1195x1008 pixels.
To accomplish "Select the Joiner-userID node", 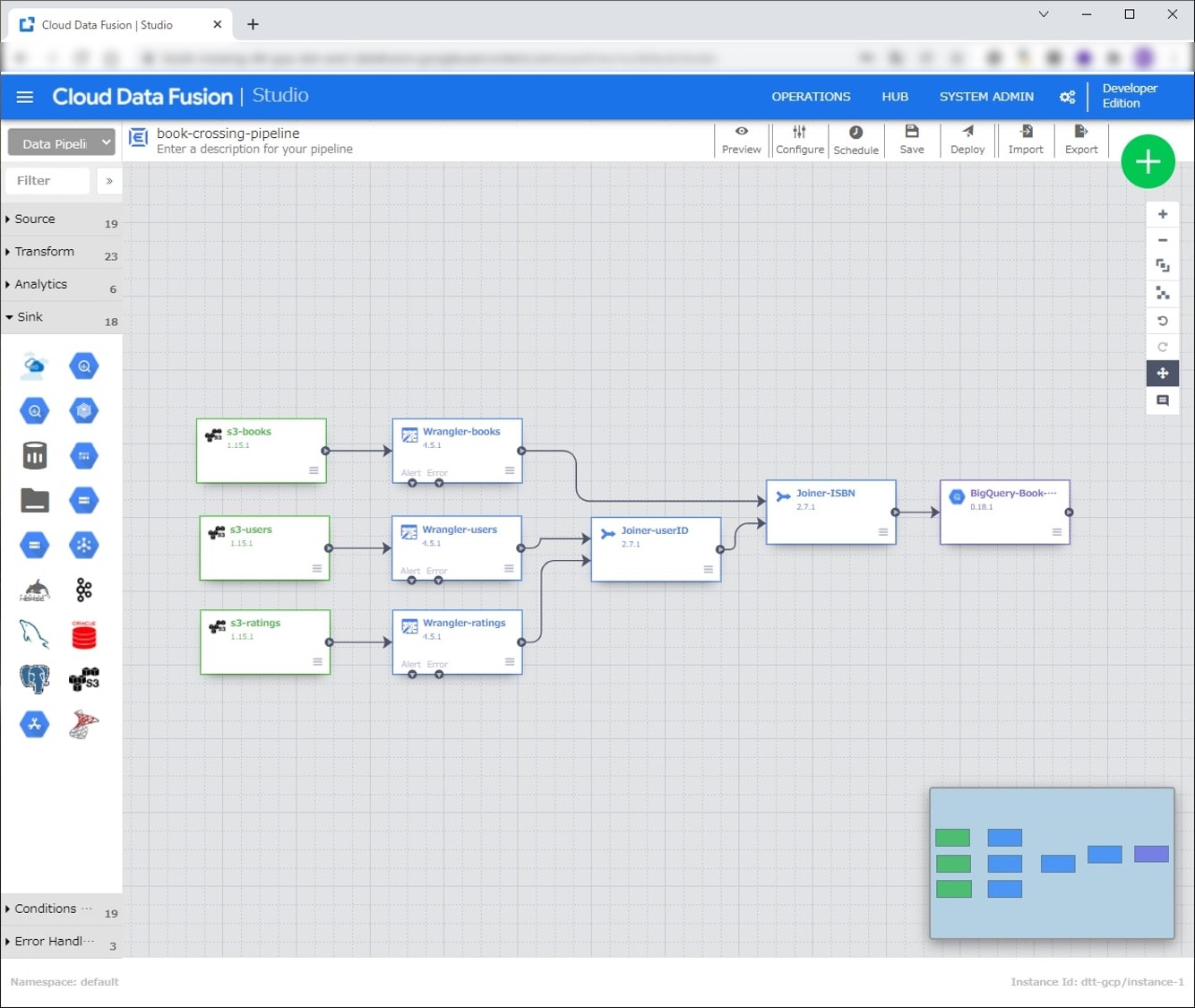I will pyautogui.click(x=656, y=549).
